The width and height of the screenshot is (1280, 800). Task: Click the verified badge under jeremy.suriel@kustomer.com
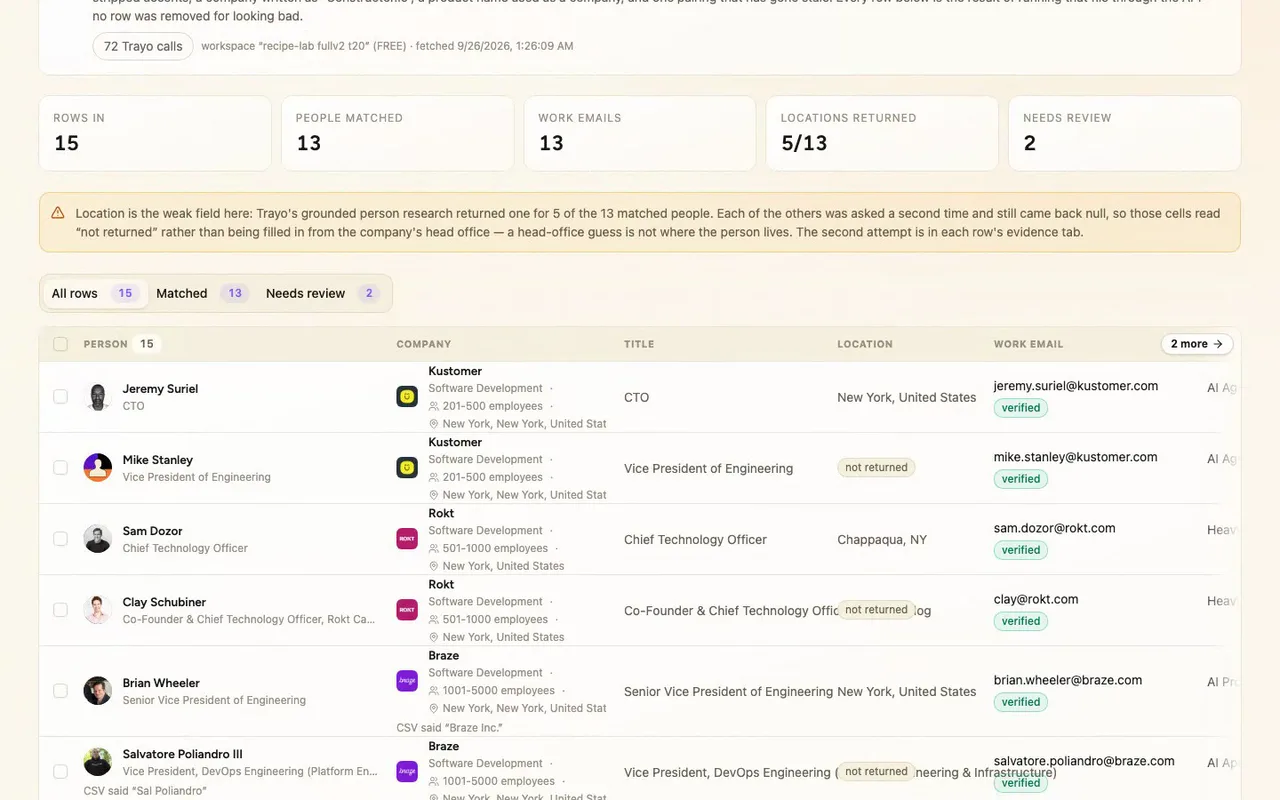point(1021,408)
